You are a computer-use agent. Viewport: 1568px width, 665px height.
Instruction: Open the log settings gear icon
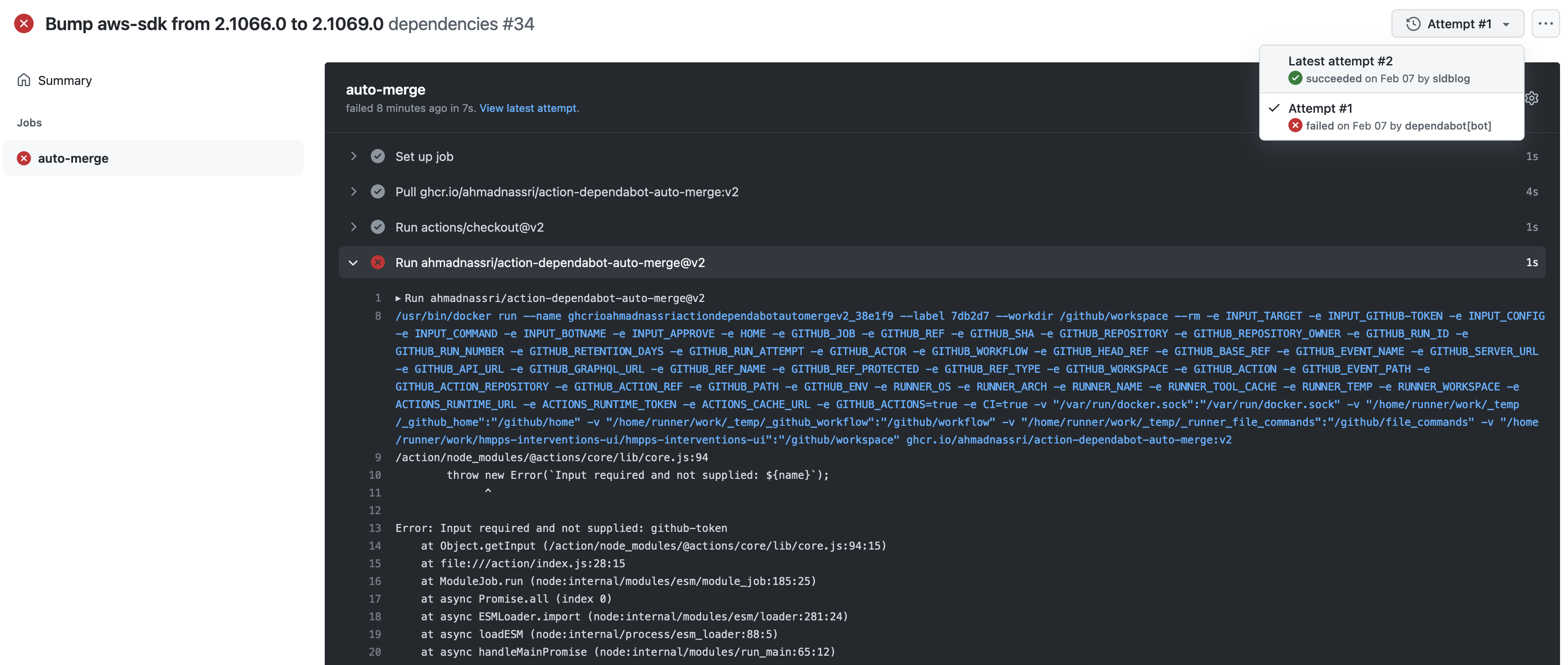(x=1533, y=98)
